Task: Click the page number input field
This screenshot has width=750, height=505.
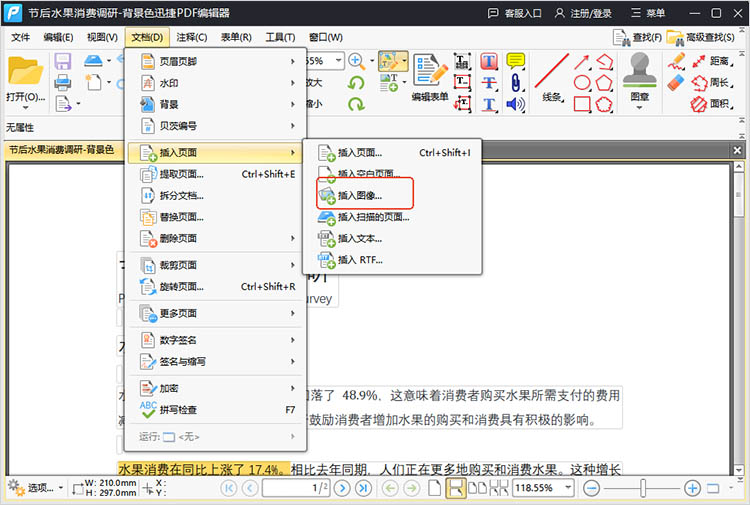Action: coord(296,488)
